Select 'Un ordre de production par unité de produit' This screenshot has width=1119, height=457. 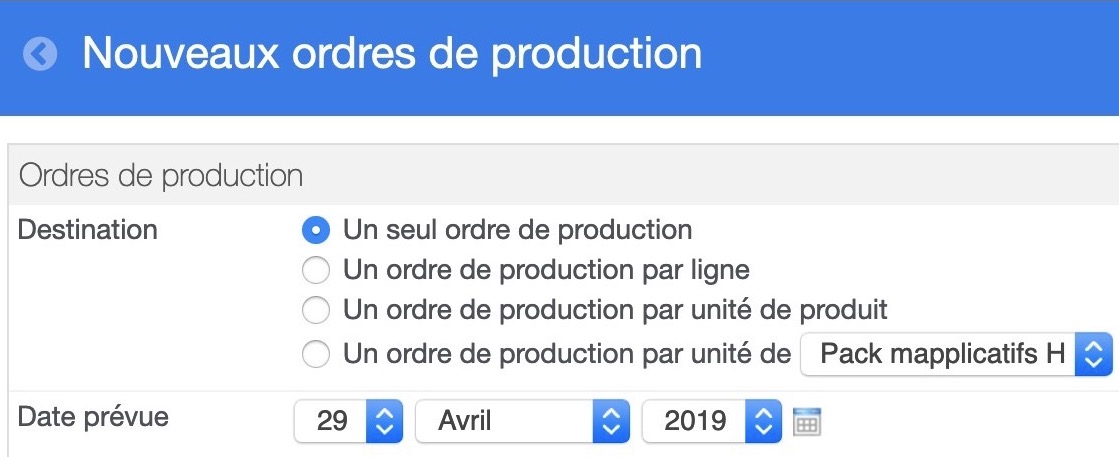315,311
